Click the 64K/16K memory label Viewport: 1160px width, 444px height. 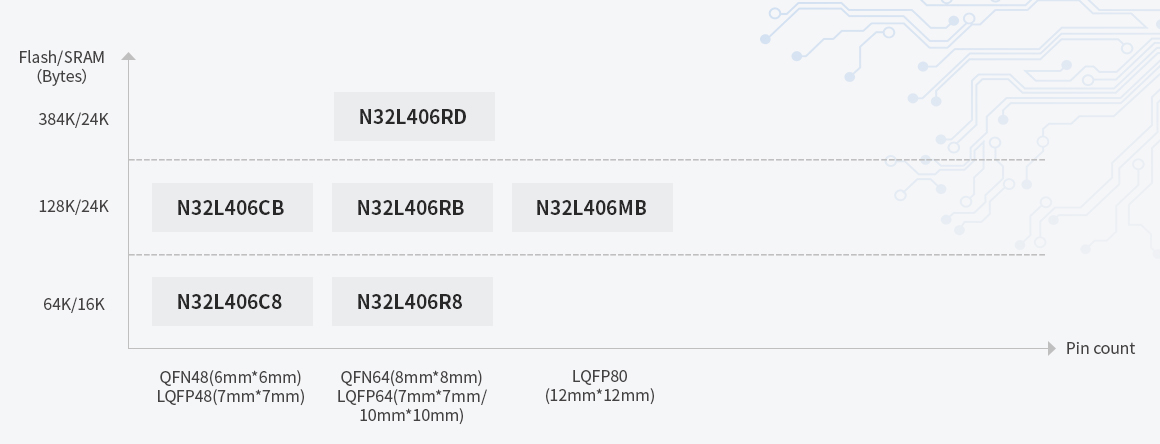[x=74, y=304]
